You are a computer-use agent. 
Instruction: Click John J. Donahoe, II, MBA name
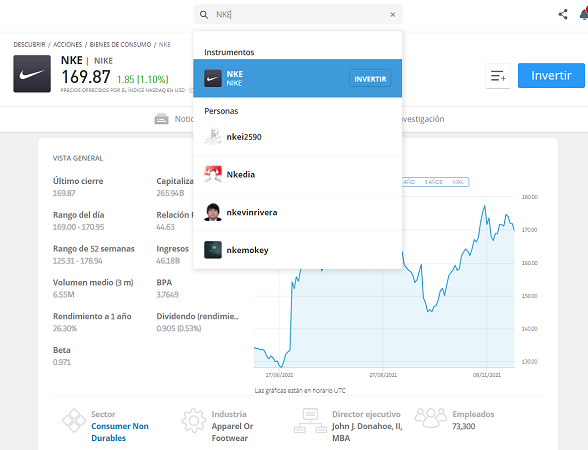pos(367,432)
